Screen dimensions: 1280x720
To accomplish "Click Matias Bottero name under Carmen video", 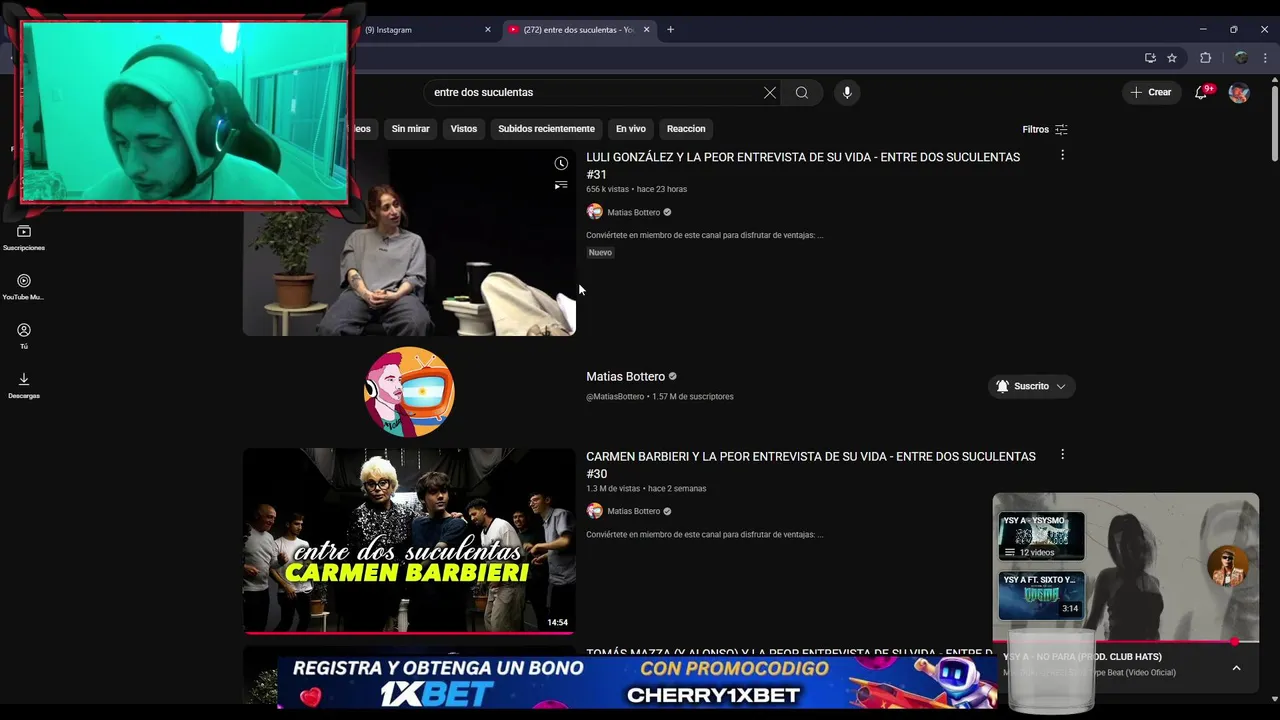I will point(634,511).
